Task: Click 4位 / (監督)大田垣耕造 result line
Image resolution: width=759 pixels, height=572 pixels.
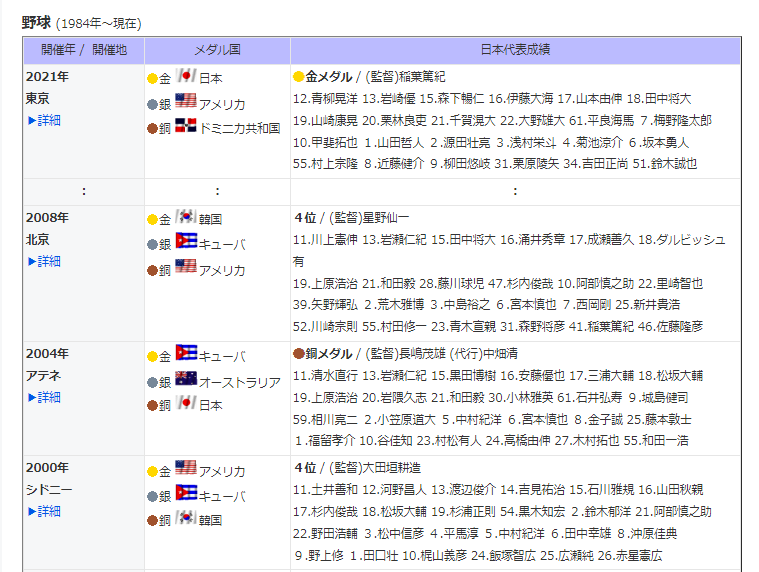Action: 358,468
